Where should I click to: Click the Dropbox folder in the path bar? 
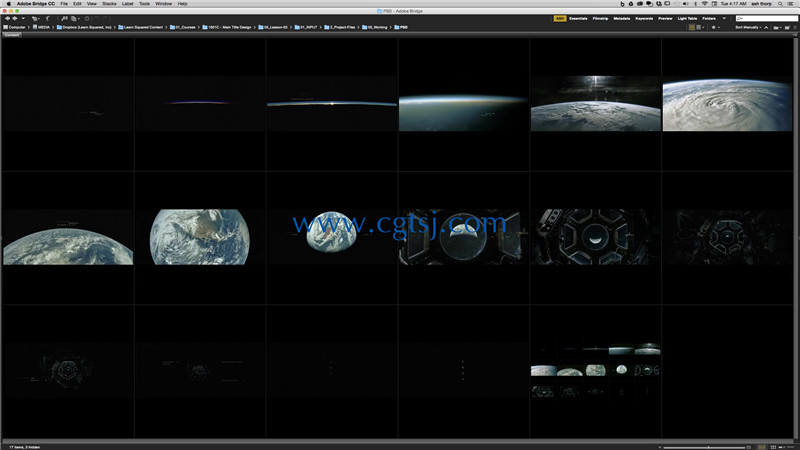click(x=84, y=27)
